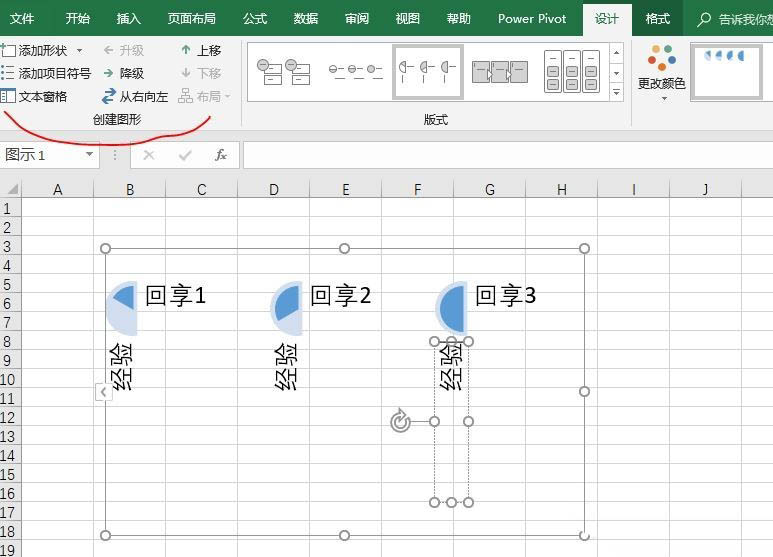This screenshot has width=773, height=557.
Task: Open 更改颜色 color options
Action: 662,72
